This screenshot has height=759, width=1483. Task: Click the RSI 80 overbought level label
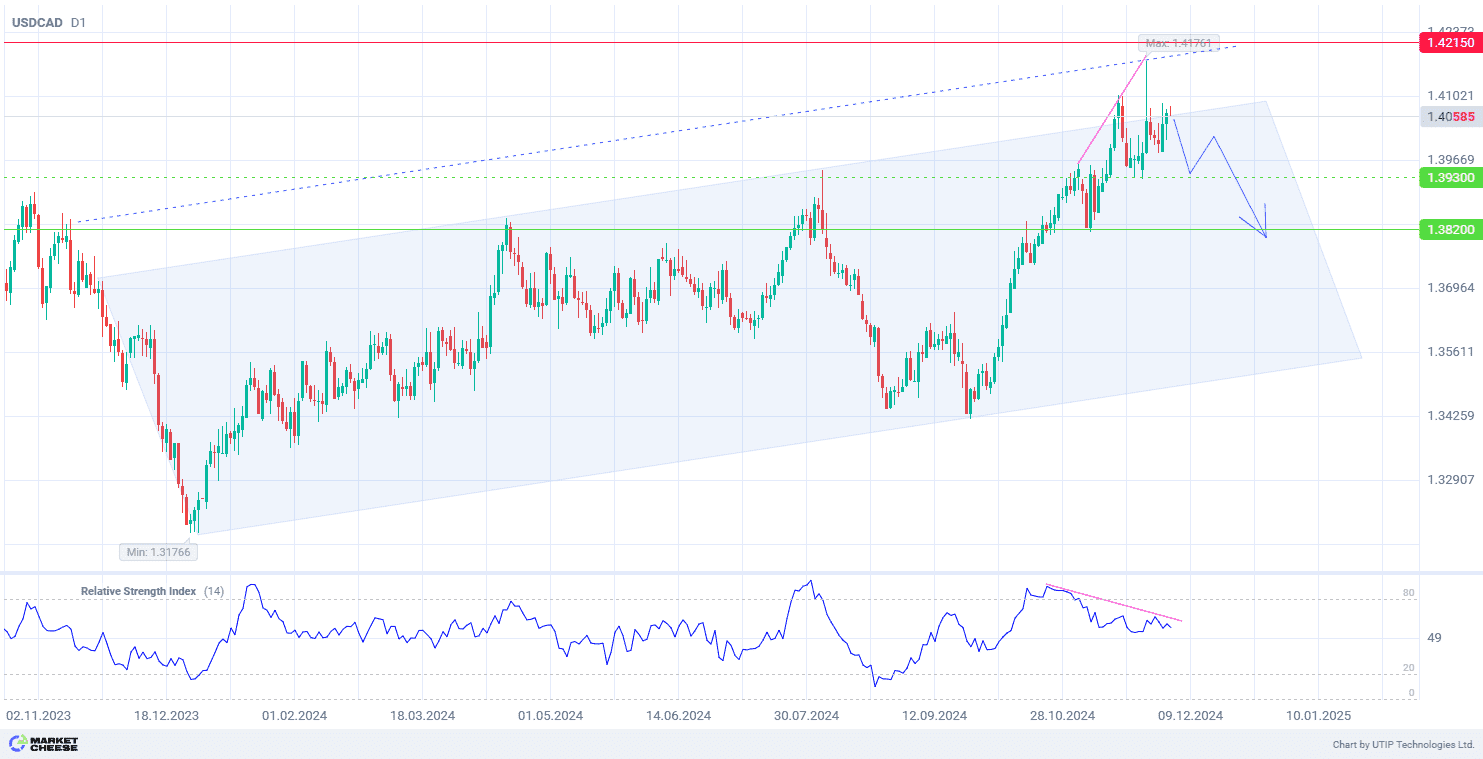pos(1408,593)
